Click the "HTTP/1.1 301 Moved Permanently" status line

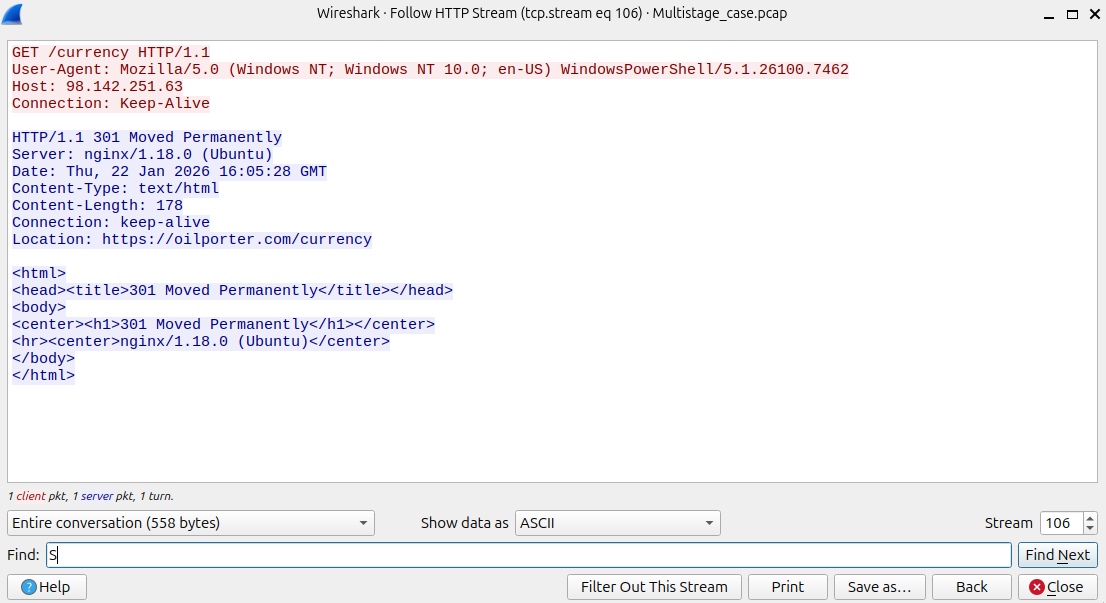tap(147, 138)
